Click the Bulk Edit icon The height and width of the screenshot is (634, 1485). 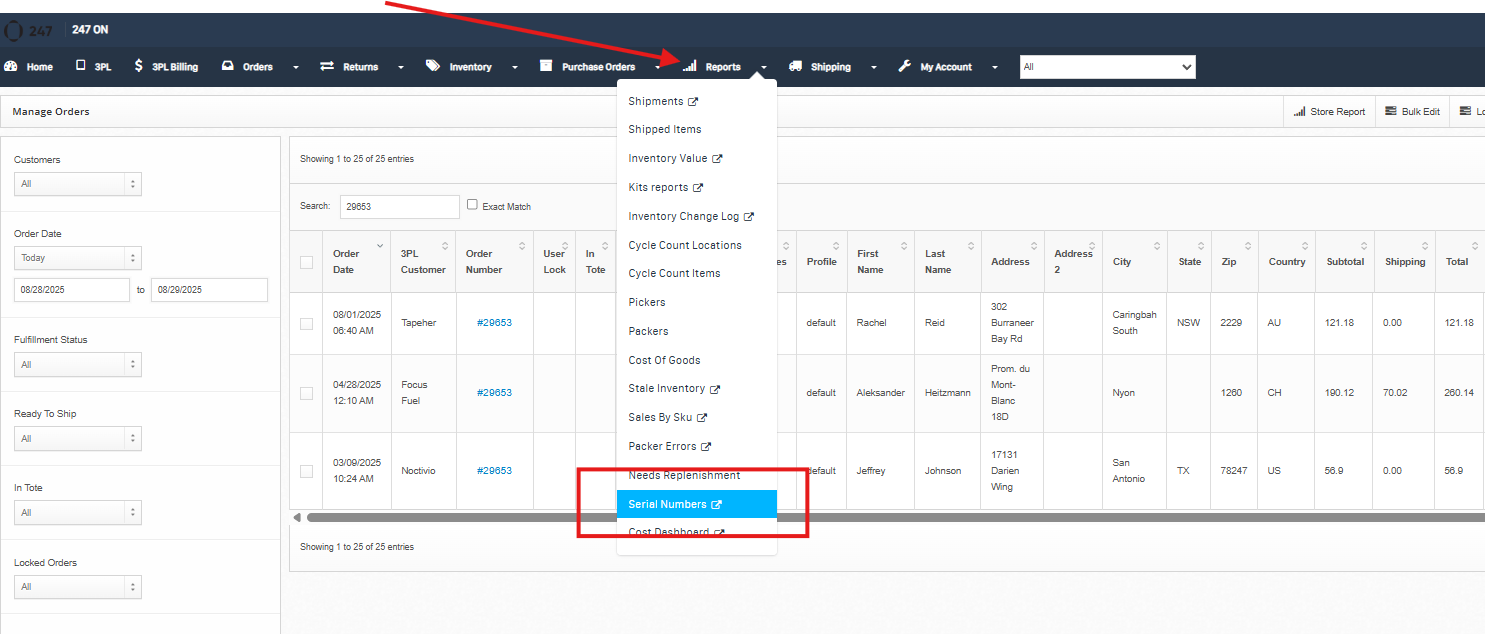pos(1390,111)
